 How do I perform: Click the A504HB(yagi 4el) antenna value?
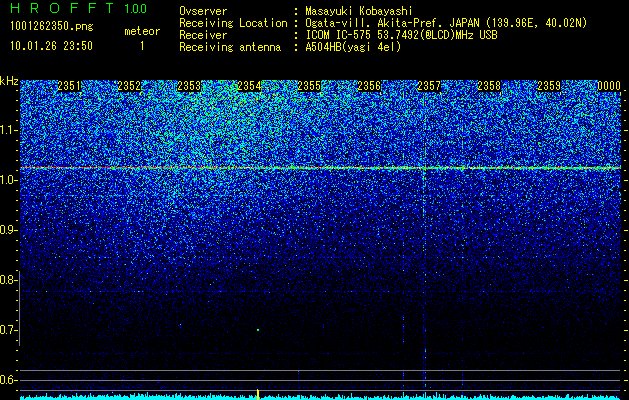tap(353, 47)
